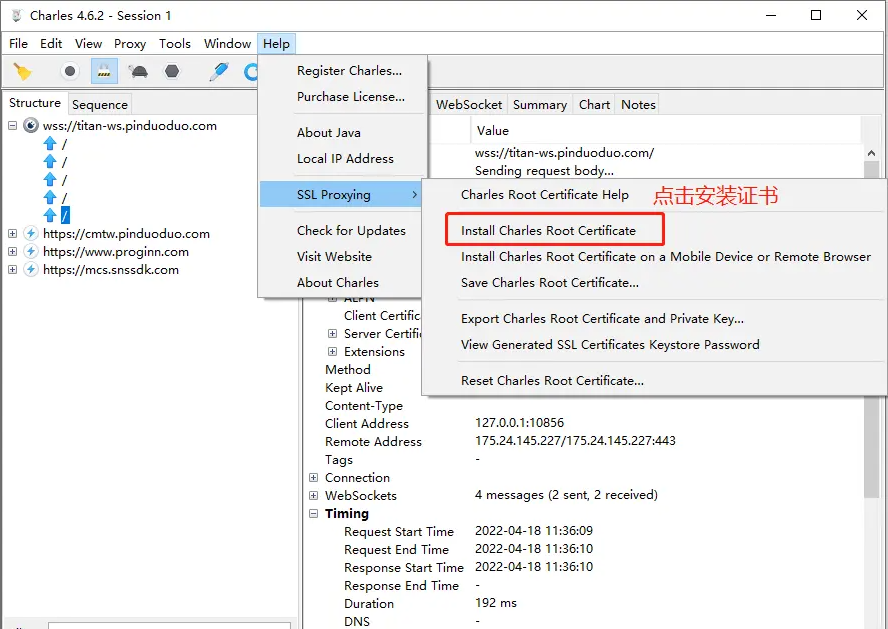Click the Charles app icon in title bar
Screen dimensions: 888x629
[x=16, y=15]
